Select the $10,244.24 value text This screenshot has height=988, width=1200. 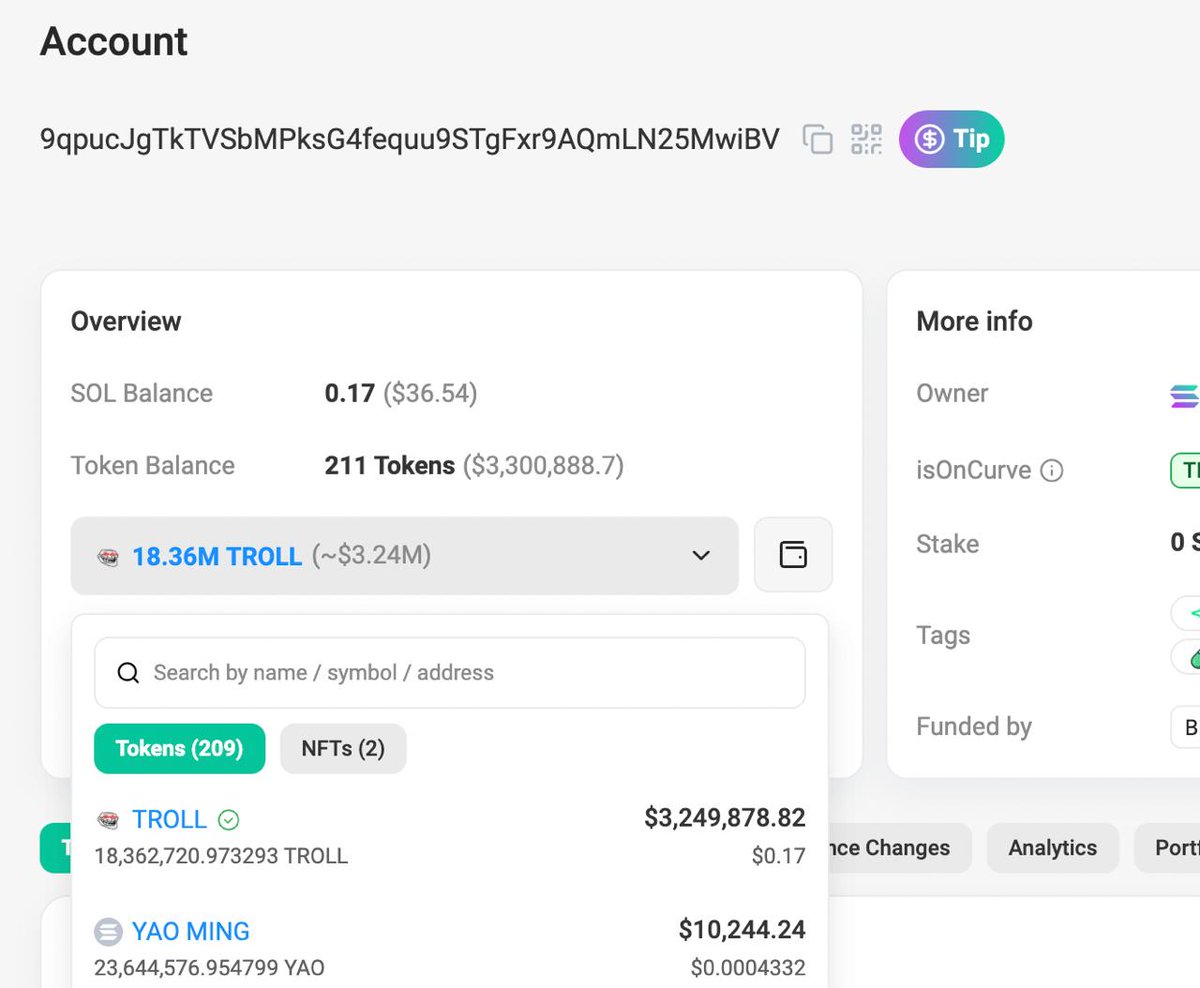coord(742,930)
